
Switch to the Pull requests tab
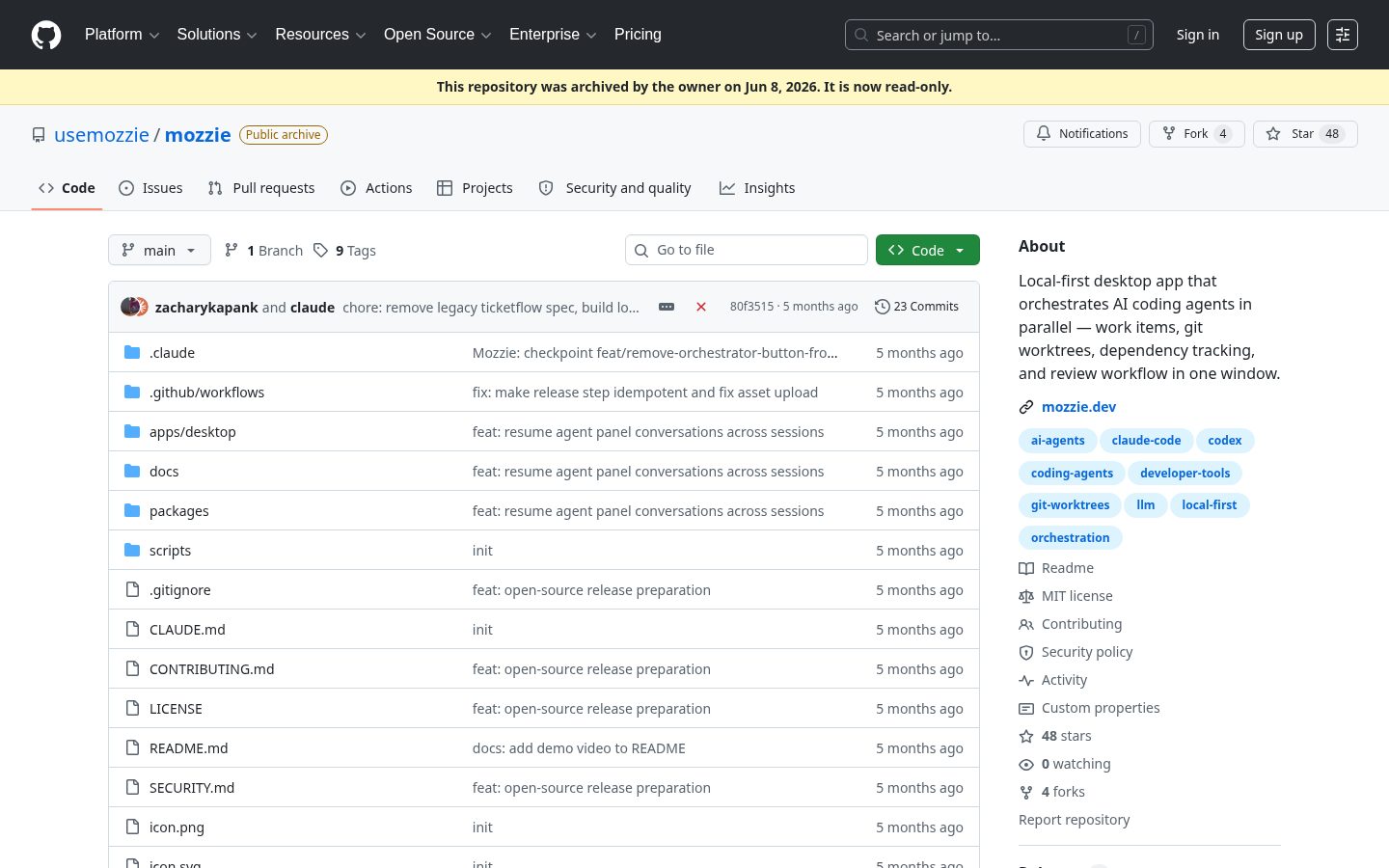261,188
